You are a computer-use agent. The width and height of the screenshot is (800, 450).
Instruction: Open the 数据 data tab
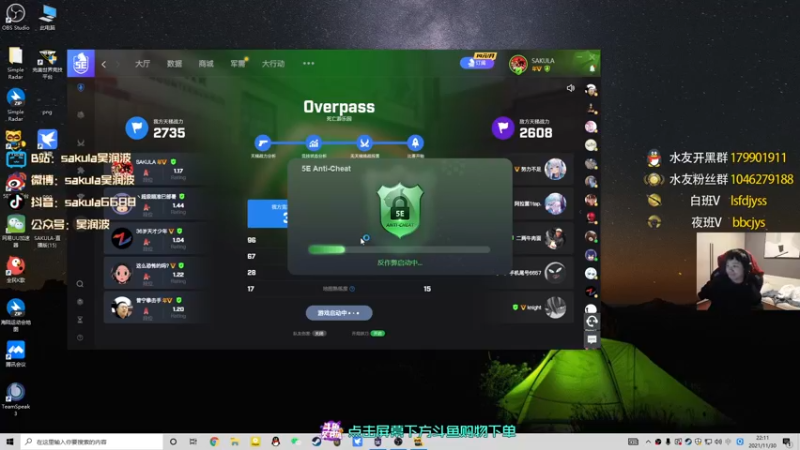174,64
